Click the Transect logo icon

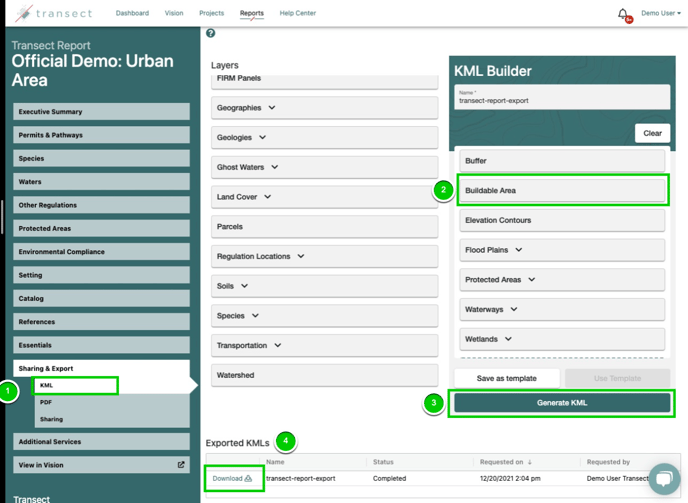pos(25,13)
